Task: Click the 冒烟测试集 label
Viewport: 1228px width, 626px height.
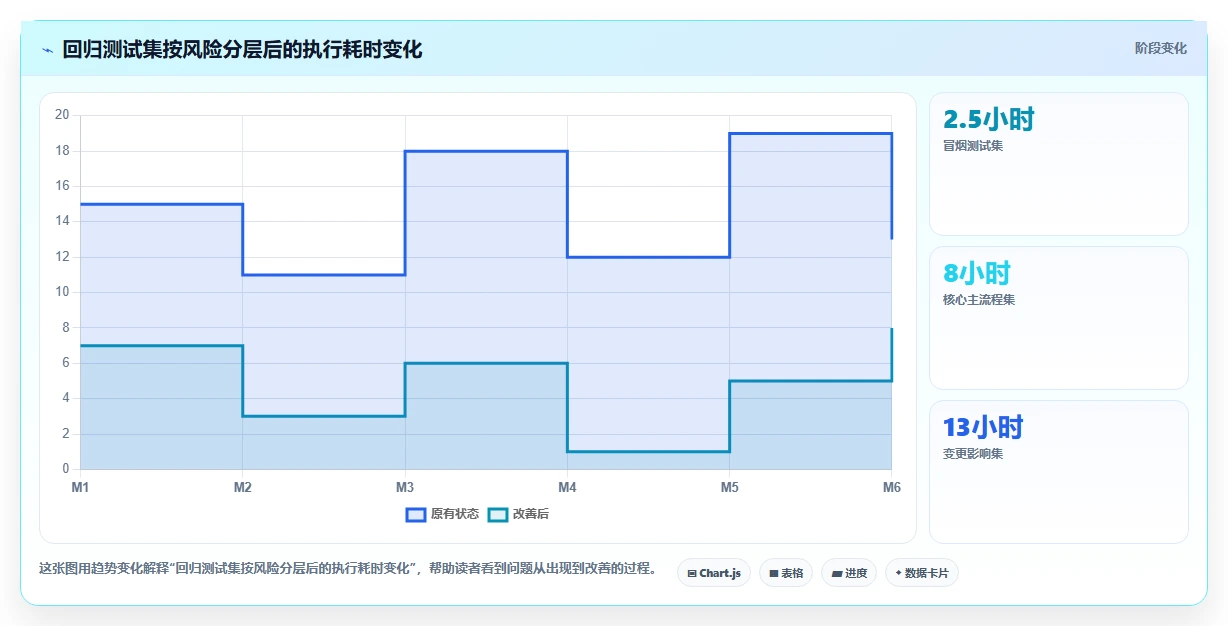Action: tap(973, 146)
